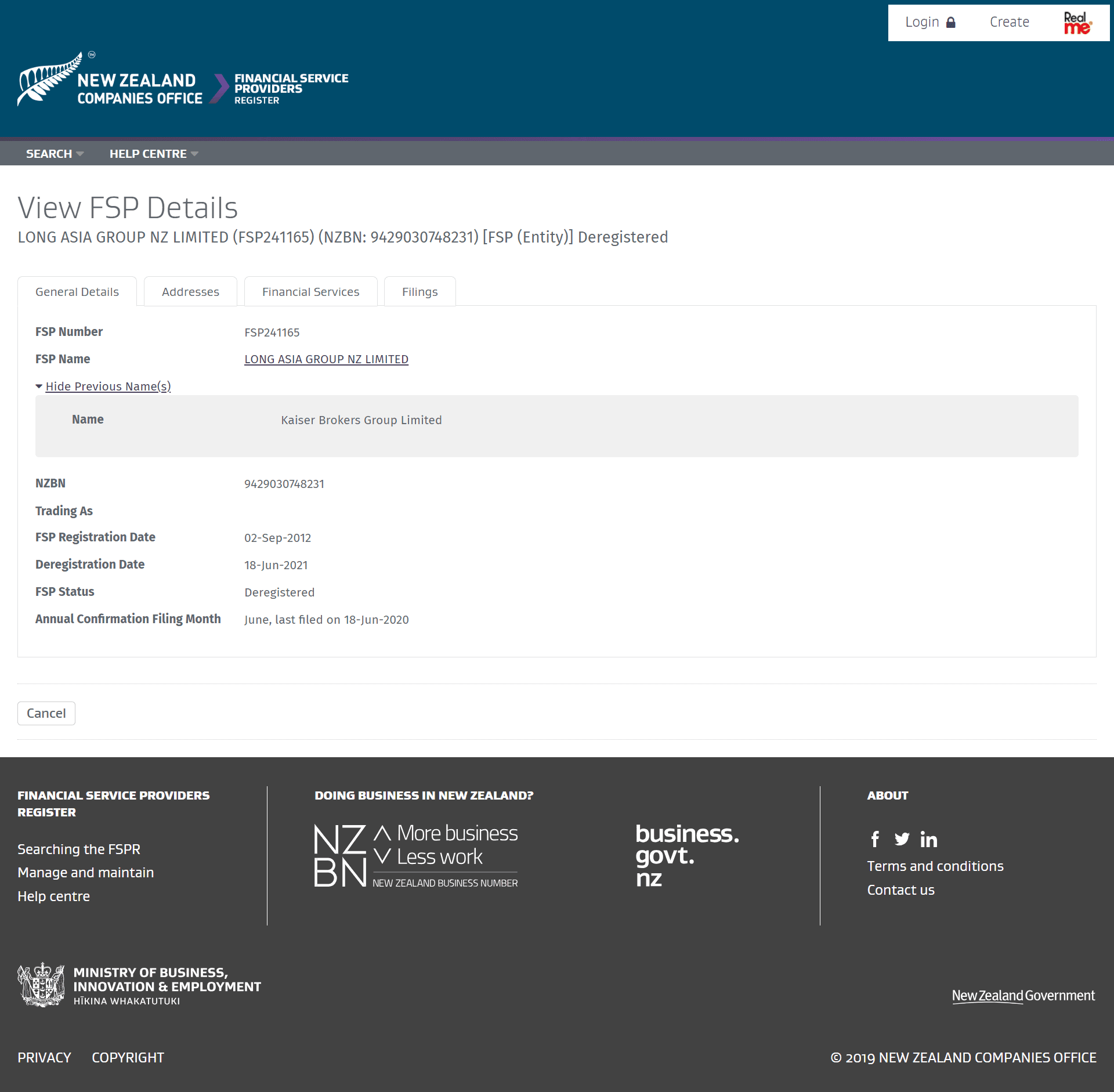This screenshot has width=1114, height=1092.
Task: Open the LinkedIn icon in footer
Action: pos(928,839)
